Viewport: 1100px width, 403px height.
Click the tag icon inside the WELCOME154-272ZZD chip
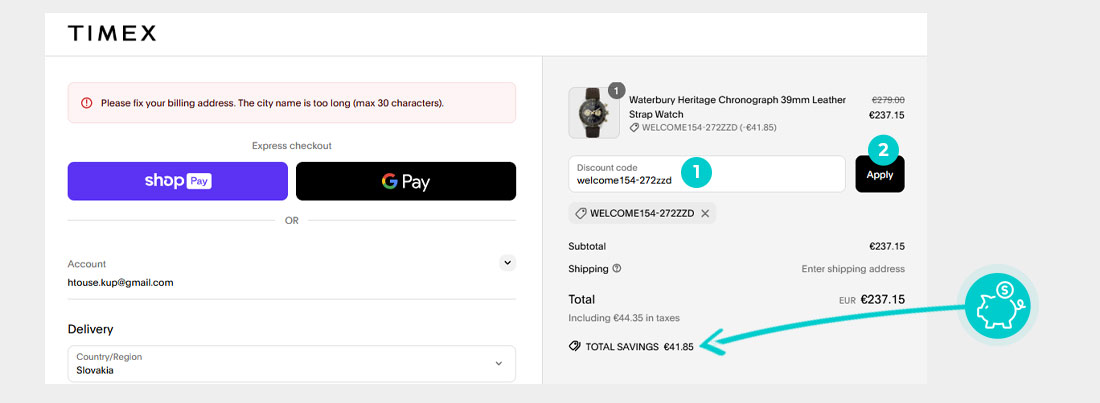[580, 213]
